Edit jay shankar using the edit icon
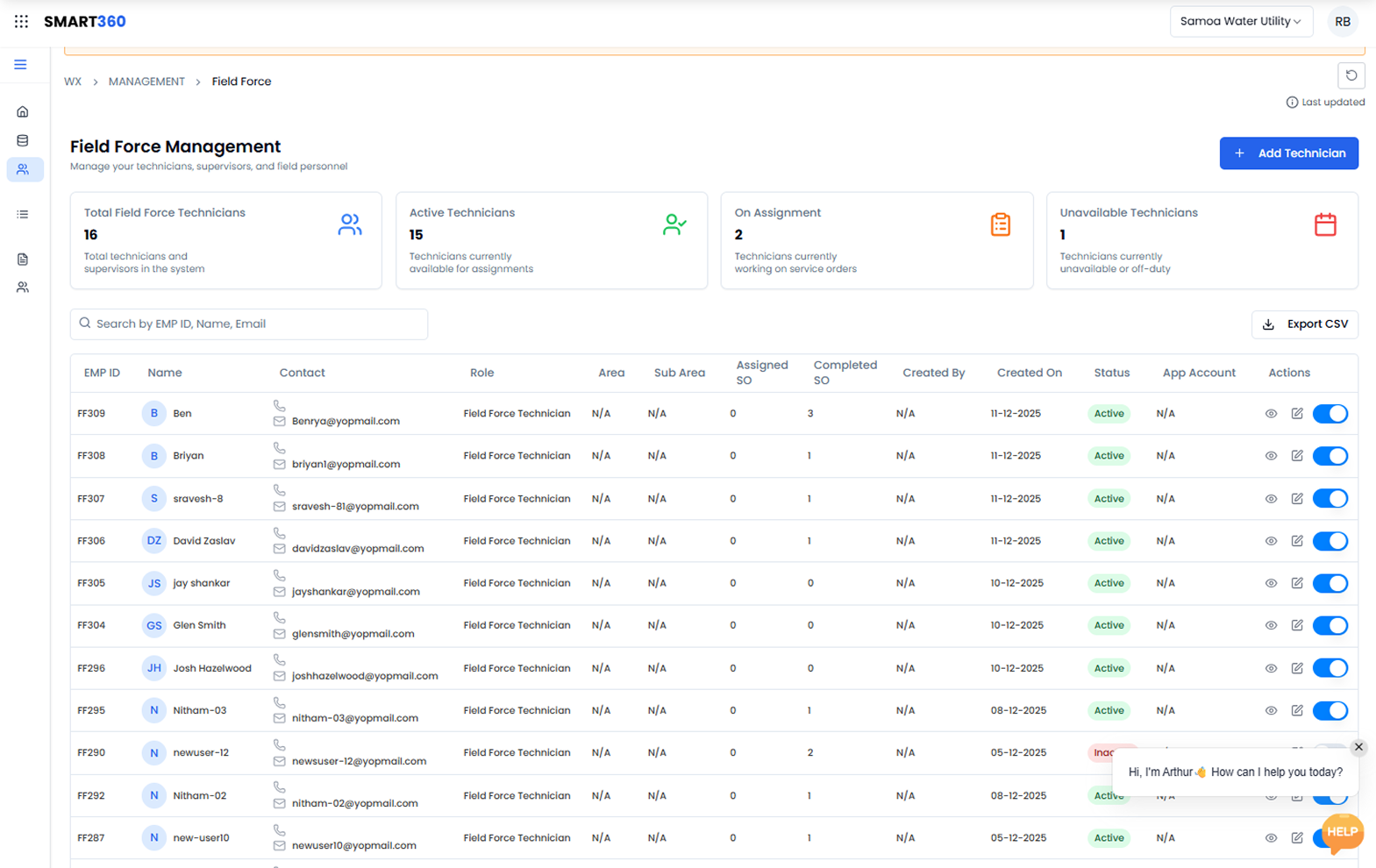 [1297, 583]
